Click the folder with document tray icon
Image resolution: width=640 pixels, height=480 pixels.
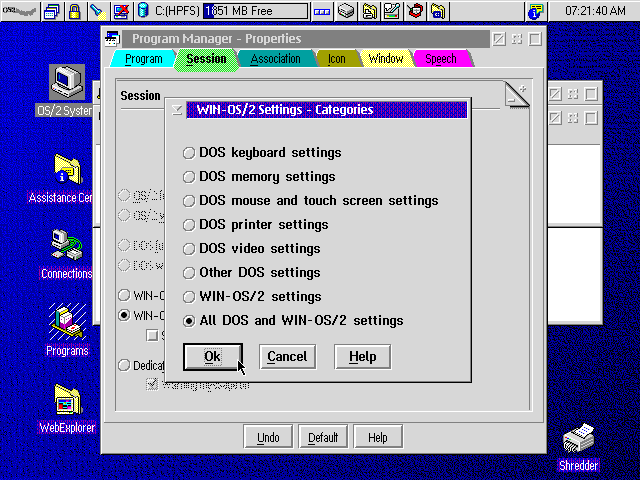(369, 11)
